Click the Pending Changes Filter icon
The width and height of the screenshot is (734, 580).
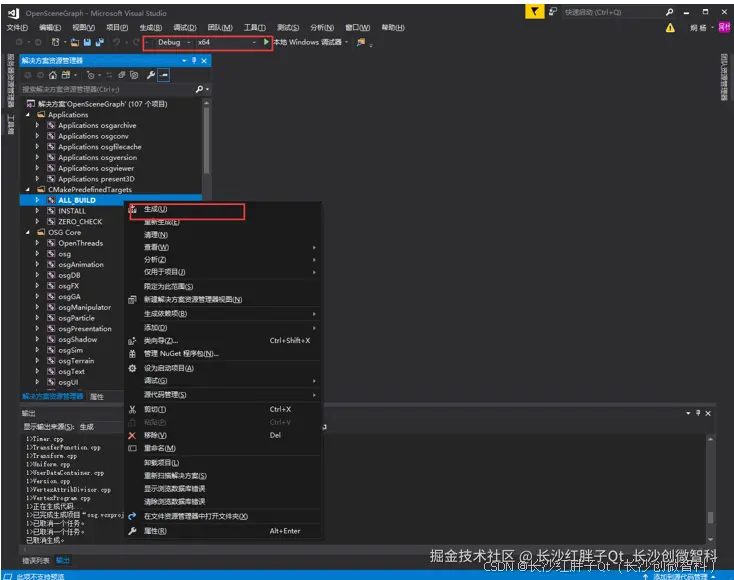(90, 75)
